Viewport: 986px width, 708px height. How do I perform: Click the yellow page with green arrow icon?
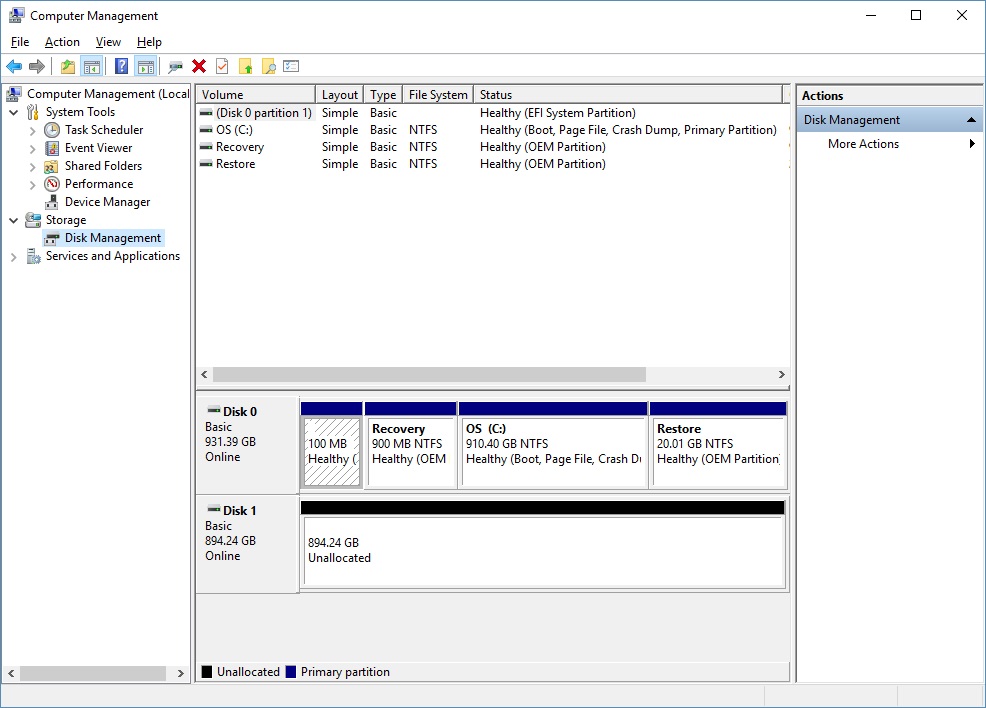(x=245, y=66)
